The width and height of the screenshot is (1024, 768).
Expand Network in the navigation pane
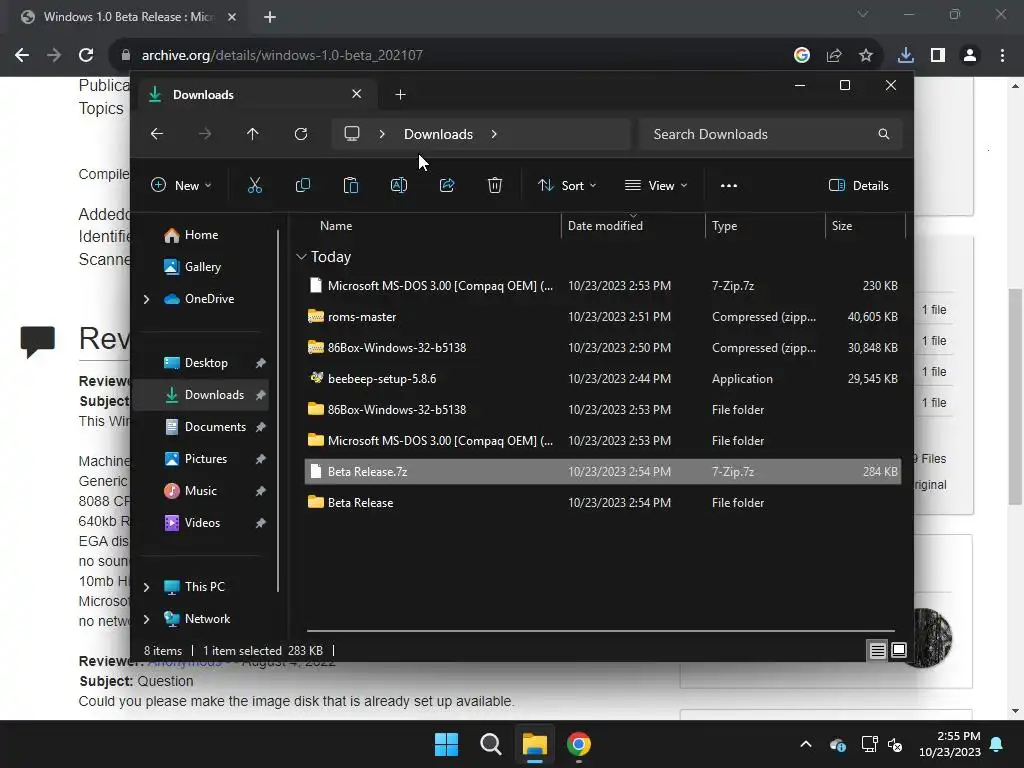coord(146,619)
